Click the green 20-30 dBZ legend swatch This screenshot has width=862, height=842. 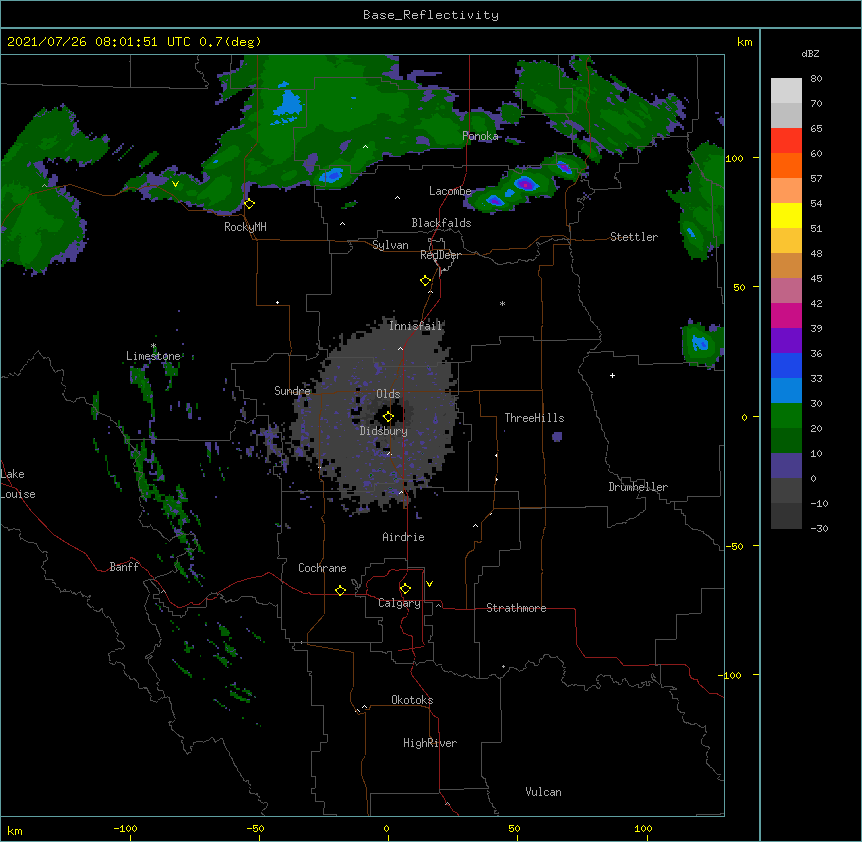(x=786, y=416)
